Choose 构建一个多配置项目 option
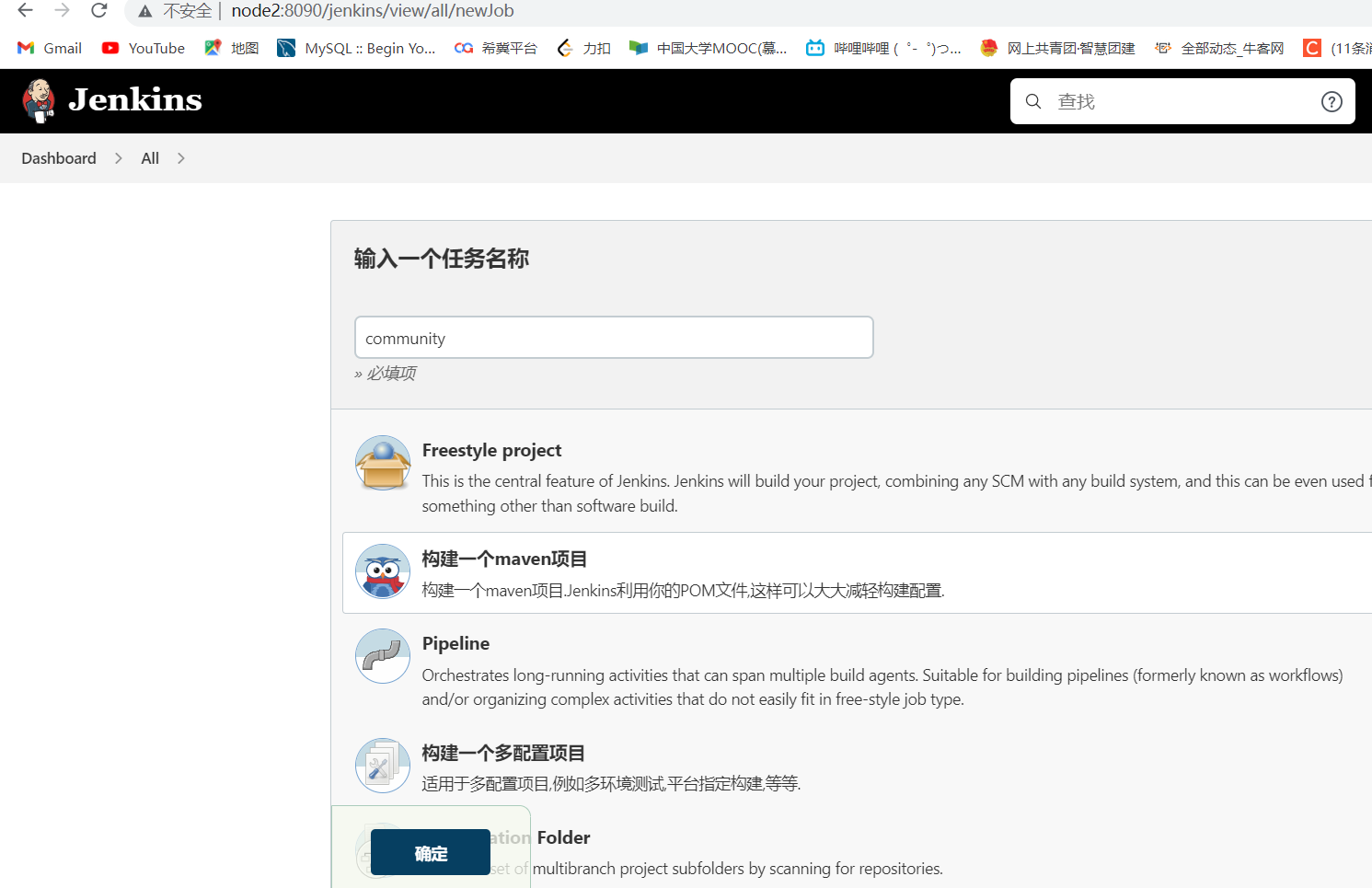This screenshot has height=888, width=1372. coord(503,753)
